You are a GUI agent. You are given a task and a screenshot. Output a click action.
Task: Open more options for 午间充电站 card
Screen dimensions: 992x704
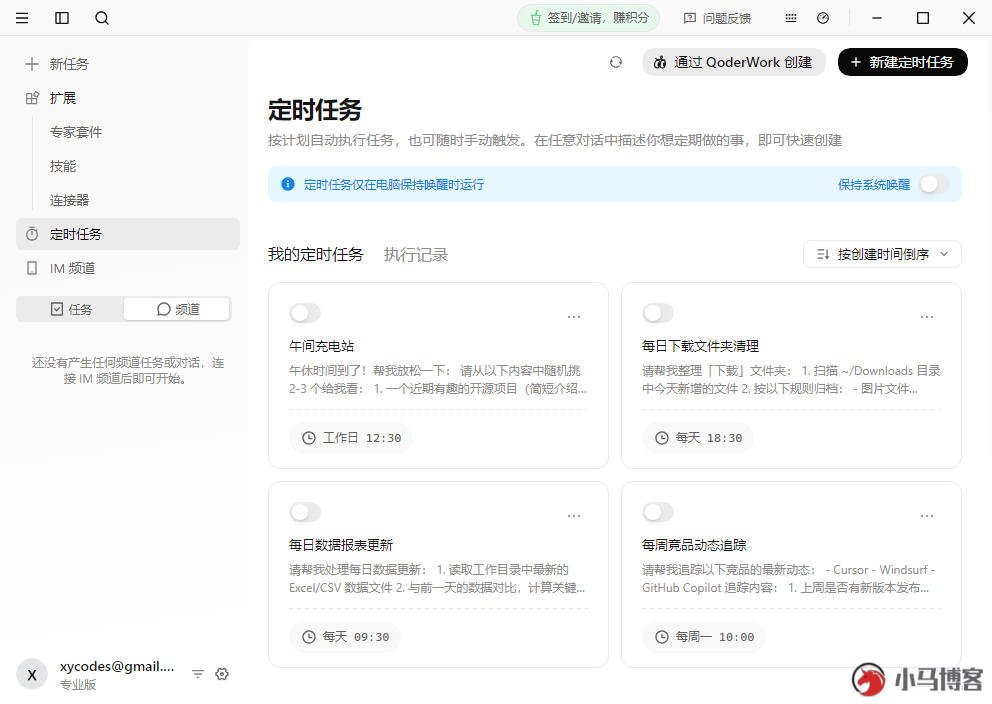pos(574,317)
